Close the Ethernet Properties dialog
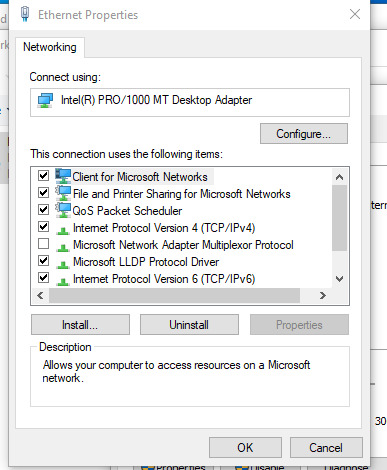The image size is (387, 470). 355,14
